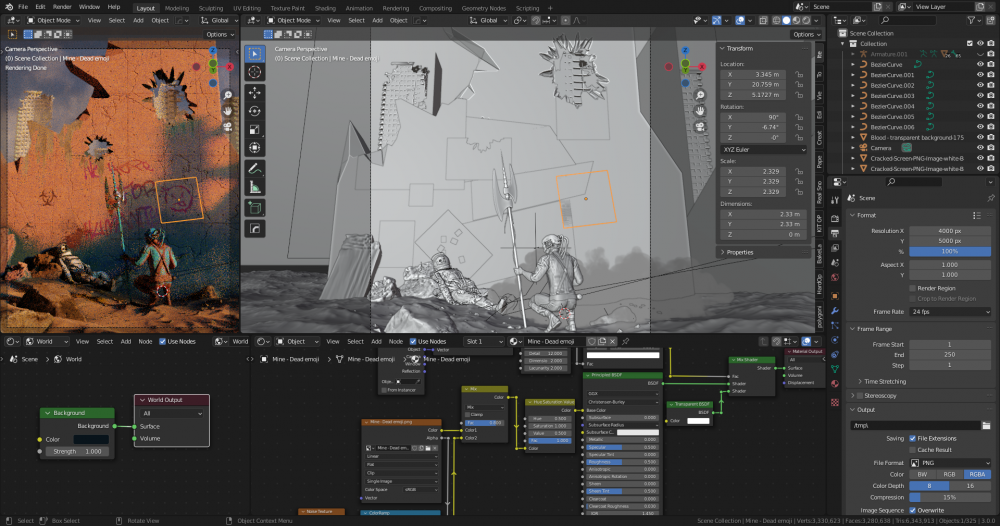Open the Add menu in main viewport header
The width and height of the screenshot is (1000, 526).
coord(378,20)
